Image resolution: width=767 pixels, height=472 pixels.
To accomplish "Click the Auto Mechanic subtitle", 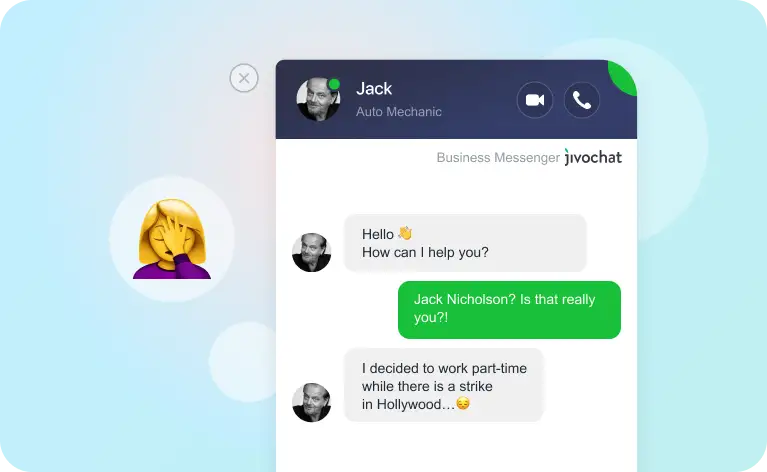I will tap(399, 112).
